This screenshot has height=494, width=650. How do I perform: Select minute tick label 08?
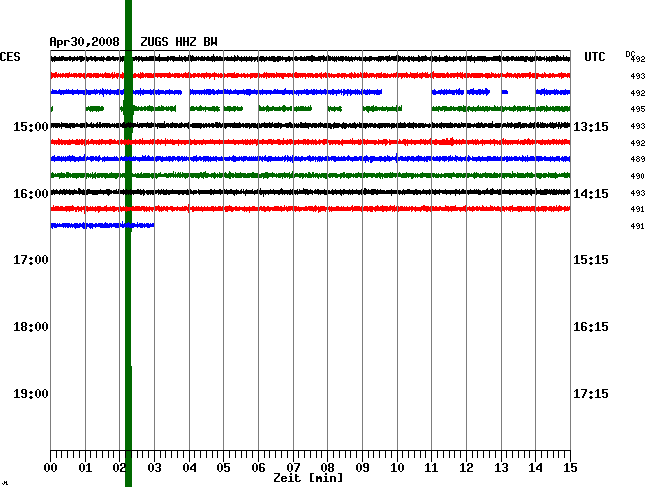[x=327, y=468]
